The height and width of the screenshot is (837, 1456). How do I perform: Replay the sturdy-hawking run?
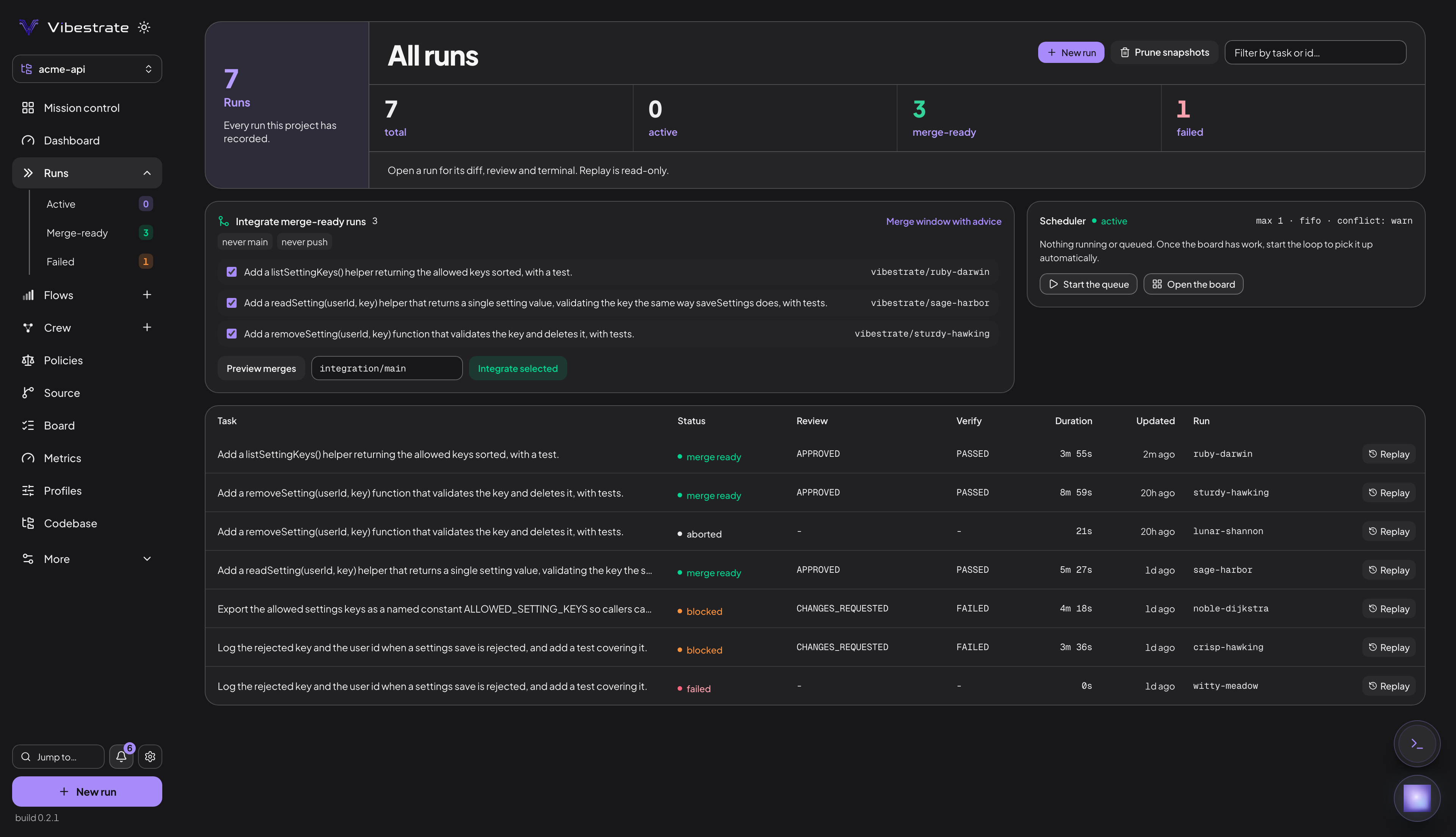pos(1389,493)
